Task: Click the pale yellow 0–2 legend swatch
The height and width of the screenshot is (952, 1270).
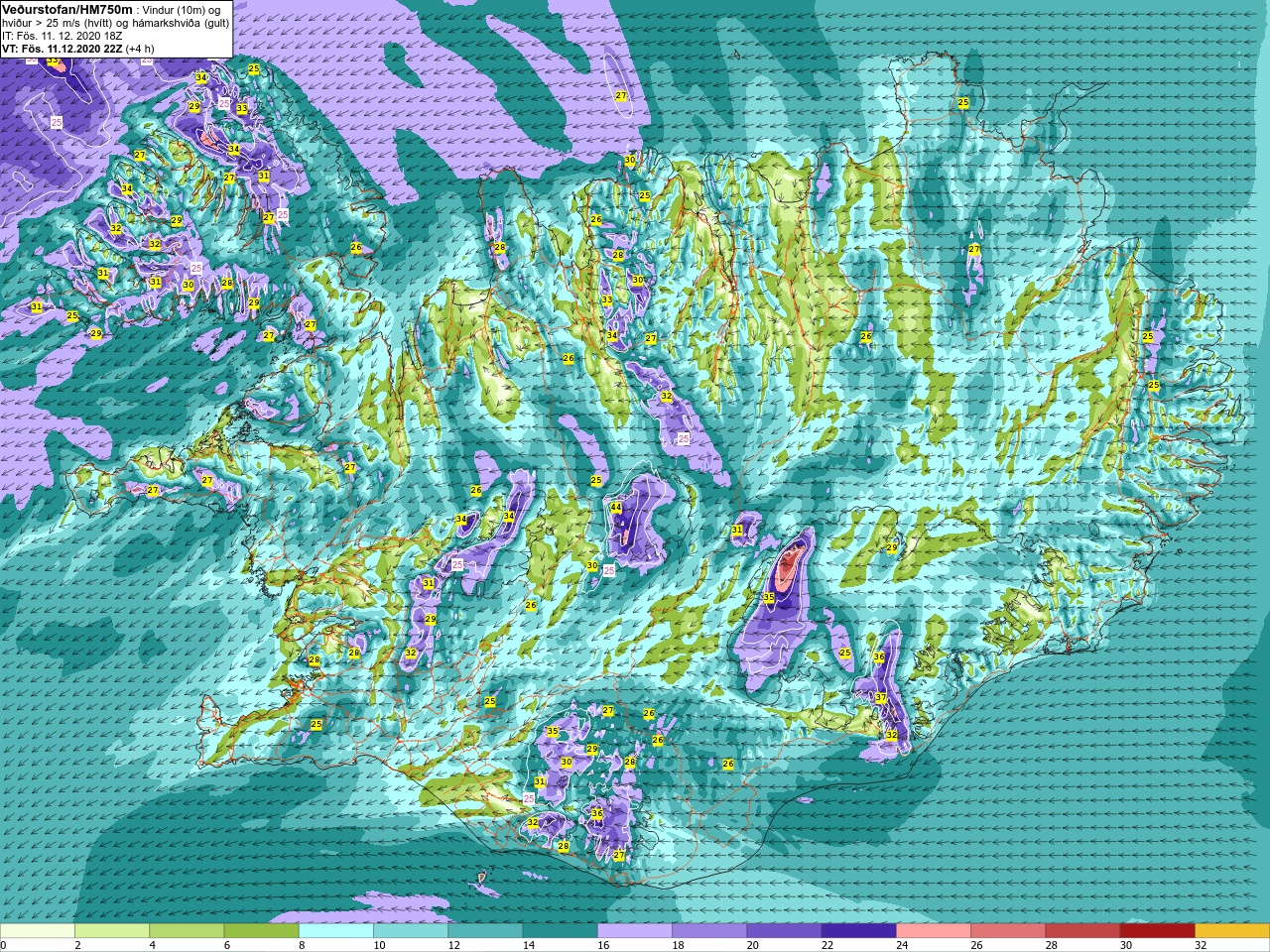Action: [x=38, y=931]
